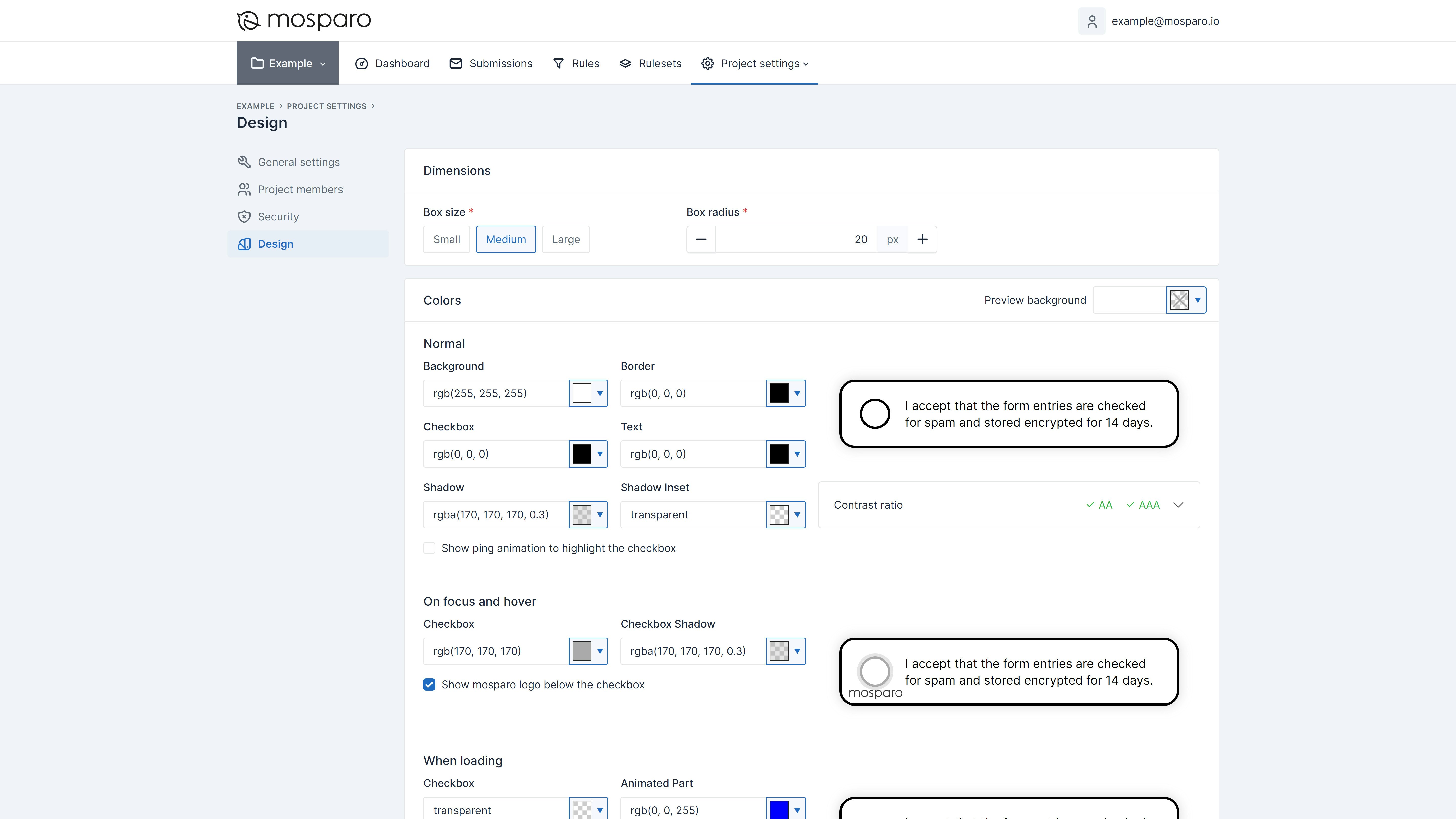The image size is (1456, 819).
Task: Click Normal Background rgb text field
Action: coord(496,393)
